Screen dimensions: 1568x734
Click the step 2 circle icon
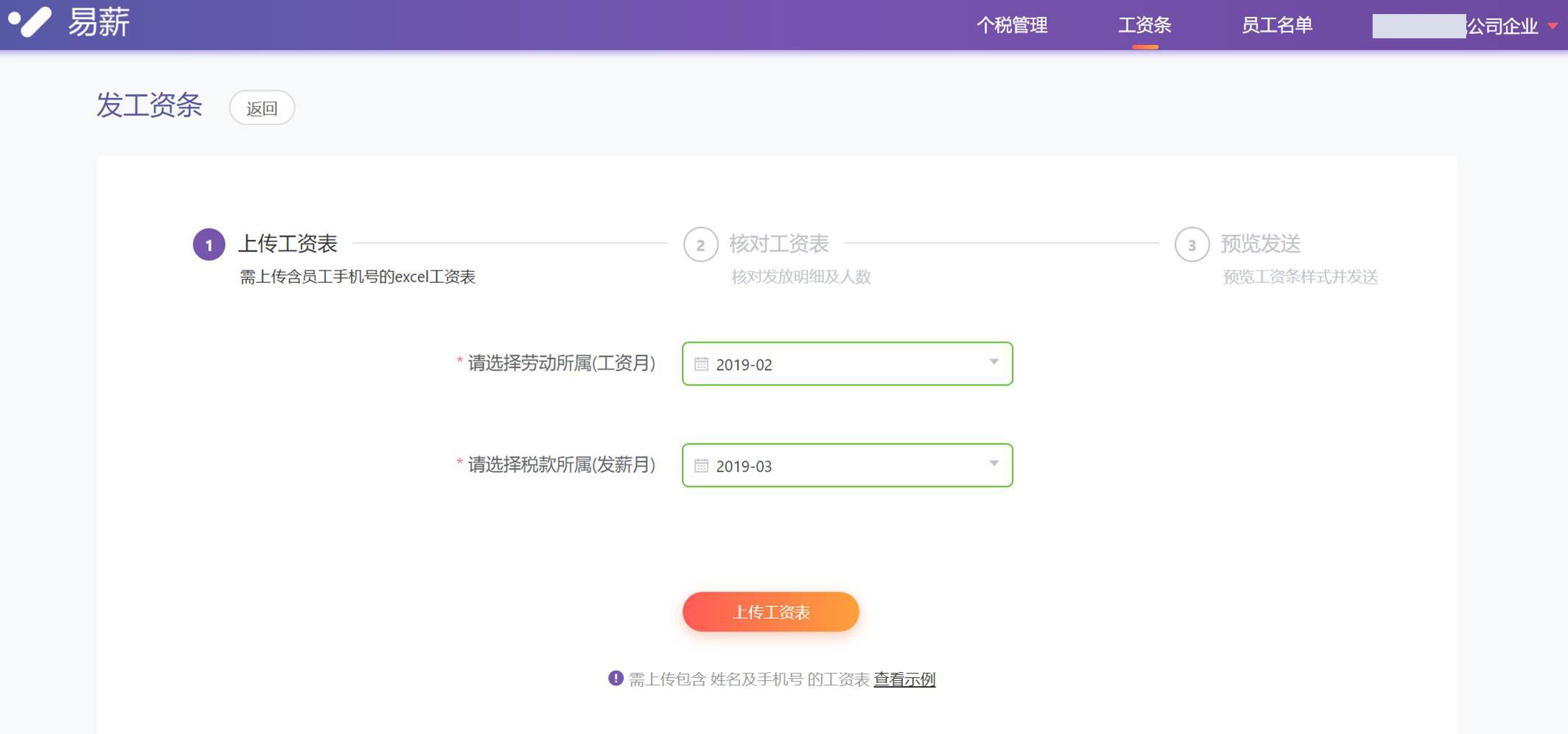click(x=700, y=245)
